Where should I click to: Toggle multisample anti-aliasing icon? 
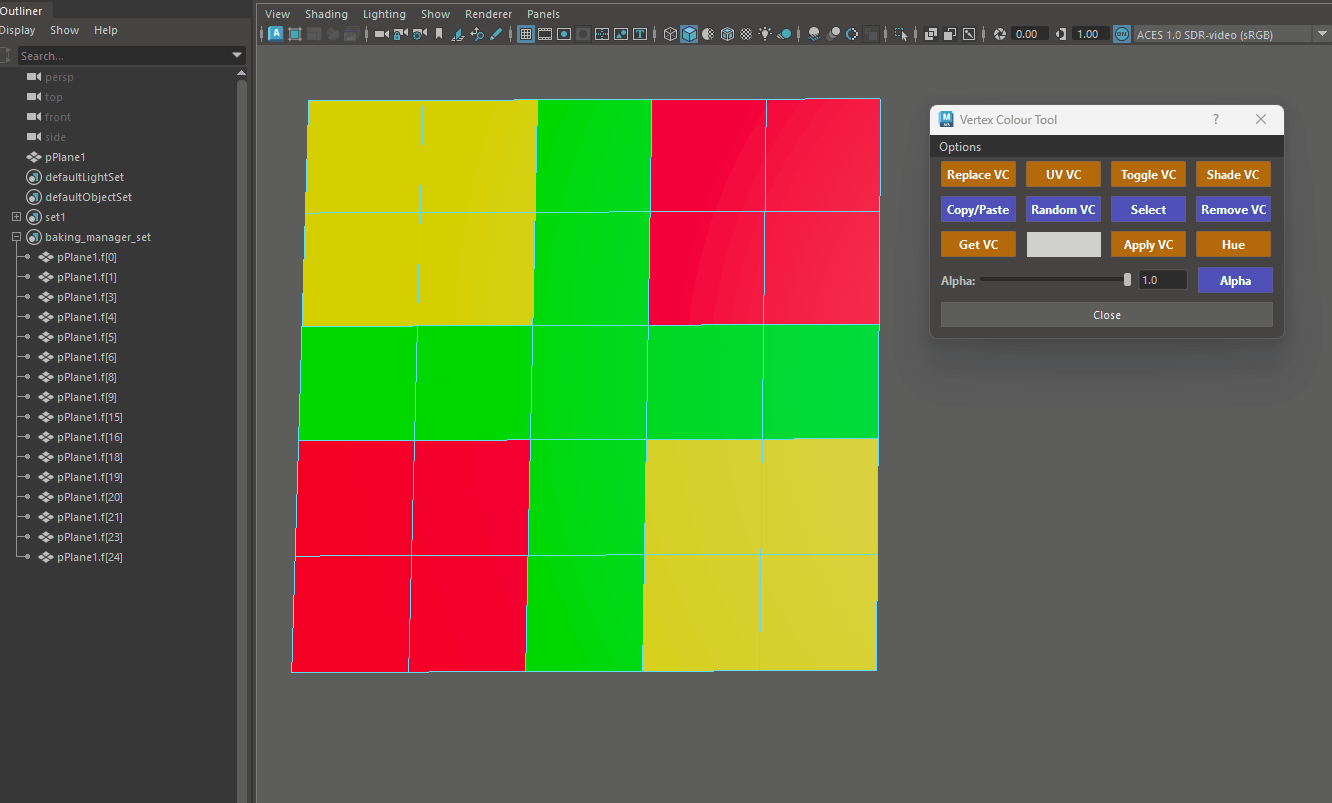coord(852,34)
